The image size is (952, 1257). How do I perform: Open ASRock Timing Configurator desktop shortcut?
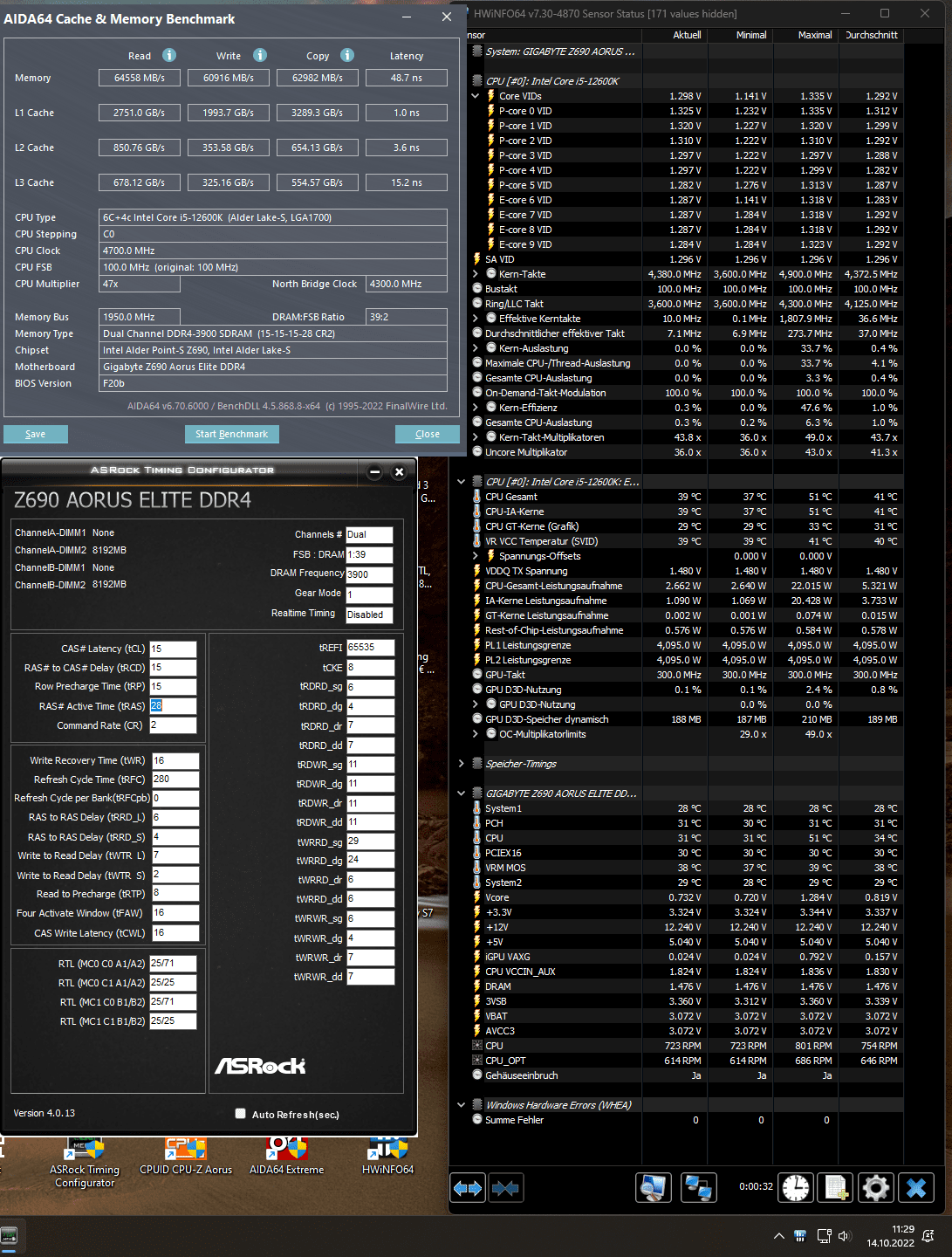coord(85,1163)
